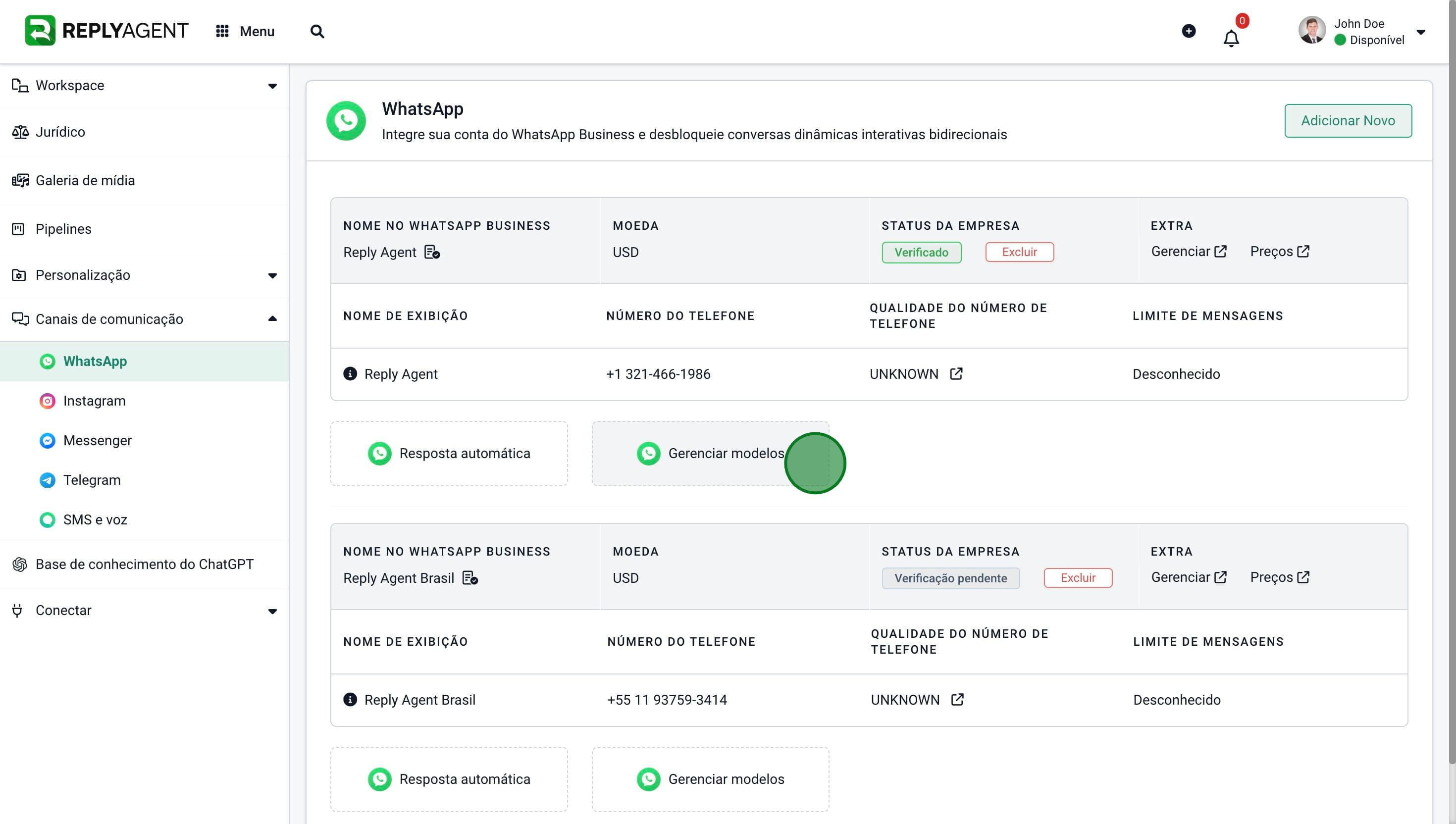Expand Personalização section arrow
The width and height of the screenshot is (1456, 824).
coord(273,276)
